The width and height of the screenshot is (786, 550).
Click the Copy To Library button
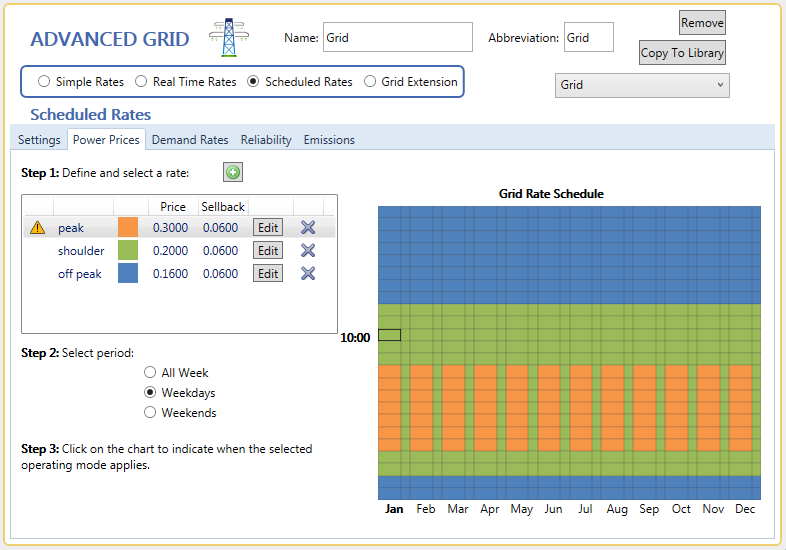683,53
